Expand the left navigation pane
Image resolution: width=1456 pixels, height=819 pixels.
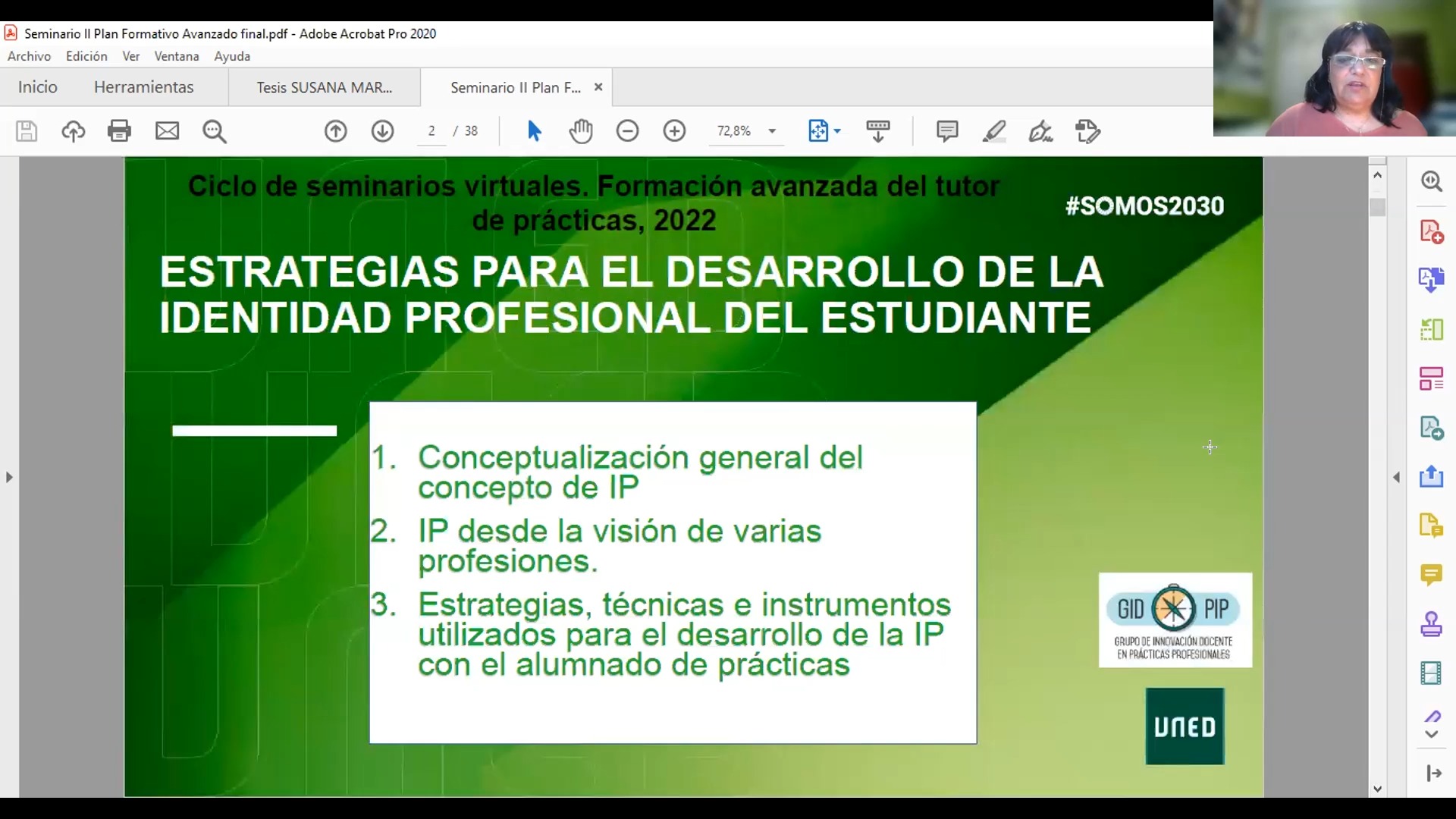(x=9, y=477)
